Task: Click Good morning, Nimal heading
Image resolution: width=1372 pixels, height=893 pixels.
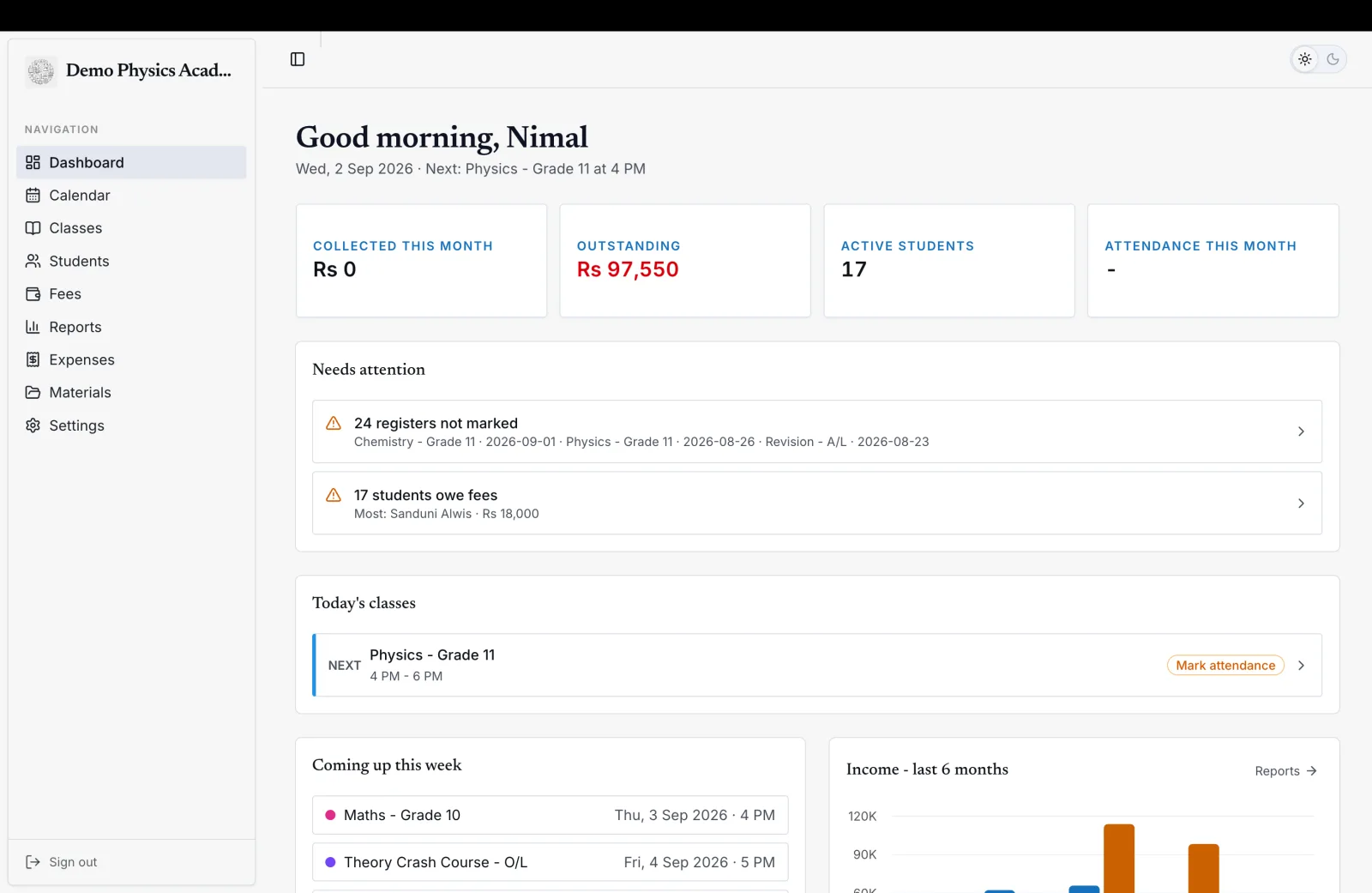Action: (442, 137)
